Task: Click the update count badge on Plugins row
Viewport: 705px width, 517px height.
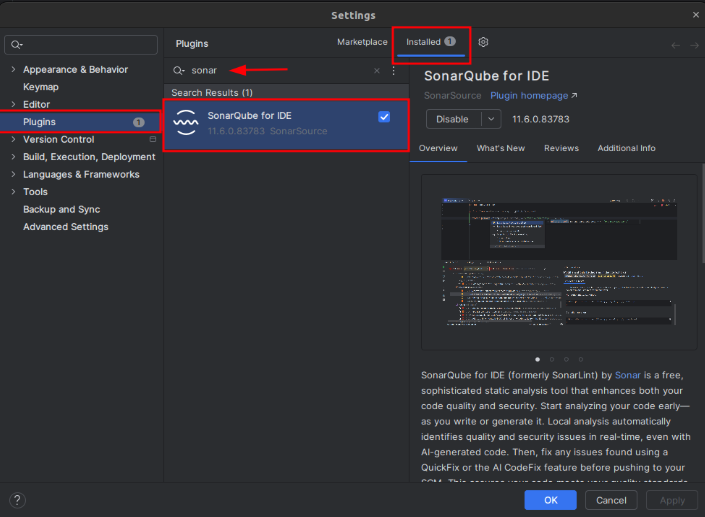Action: tap(139, 122)
